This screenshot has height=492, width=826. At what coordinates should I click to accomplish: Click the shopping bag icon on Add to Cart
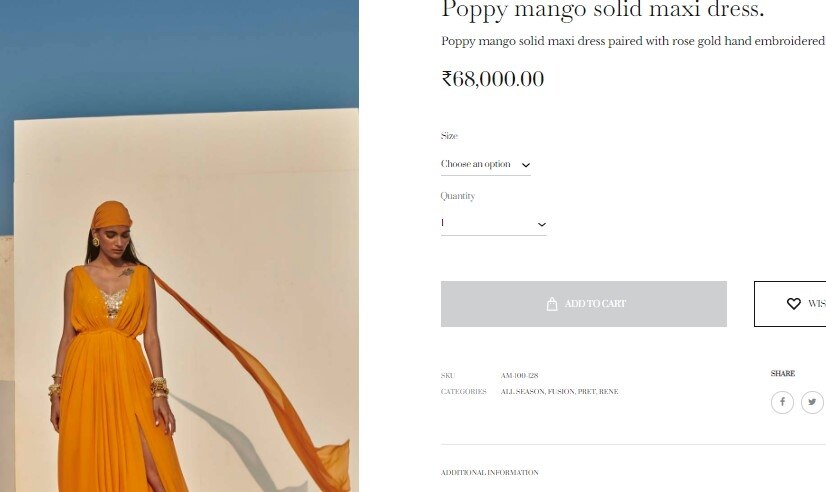click(x=552, y=304)
